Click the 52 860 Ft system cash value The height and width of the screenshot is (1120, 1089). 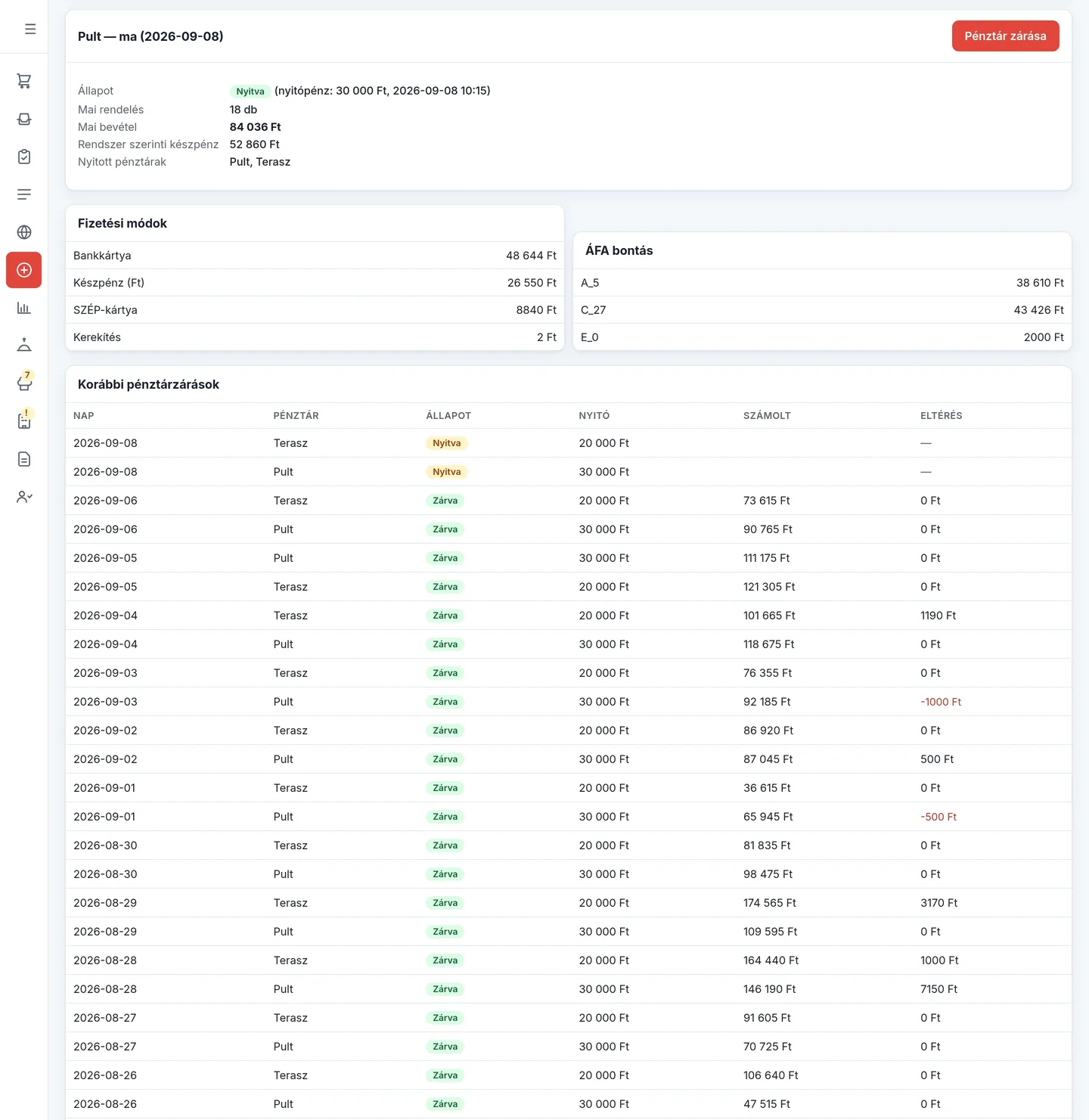coord(254,144)
